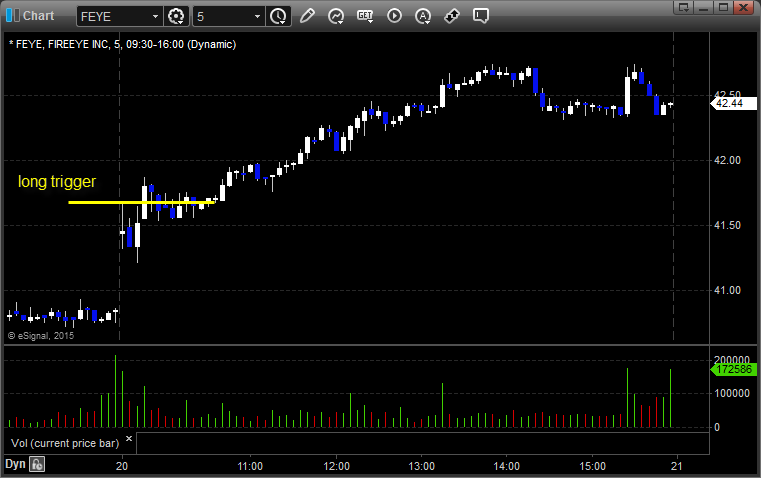Click the current price marker 42.44
The image size is (761, 478).
(733, 103)
